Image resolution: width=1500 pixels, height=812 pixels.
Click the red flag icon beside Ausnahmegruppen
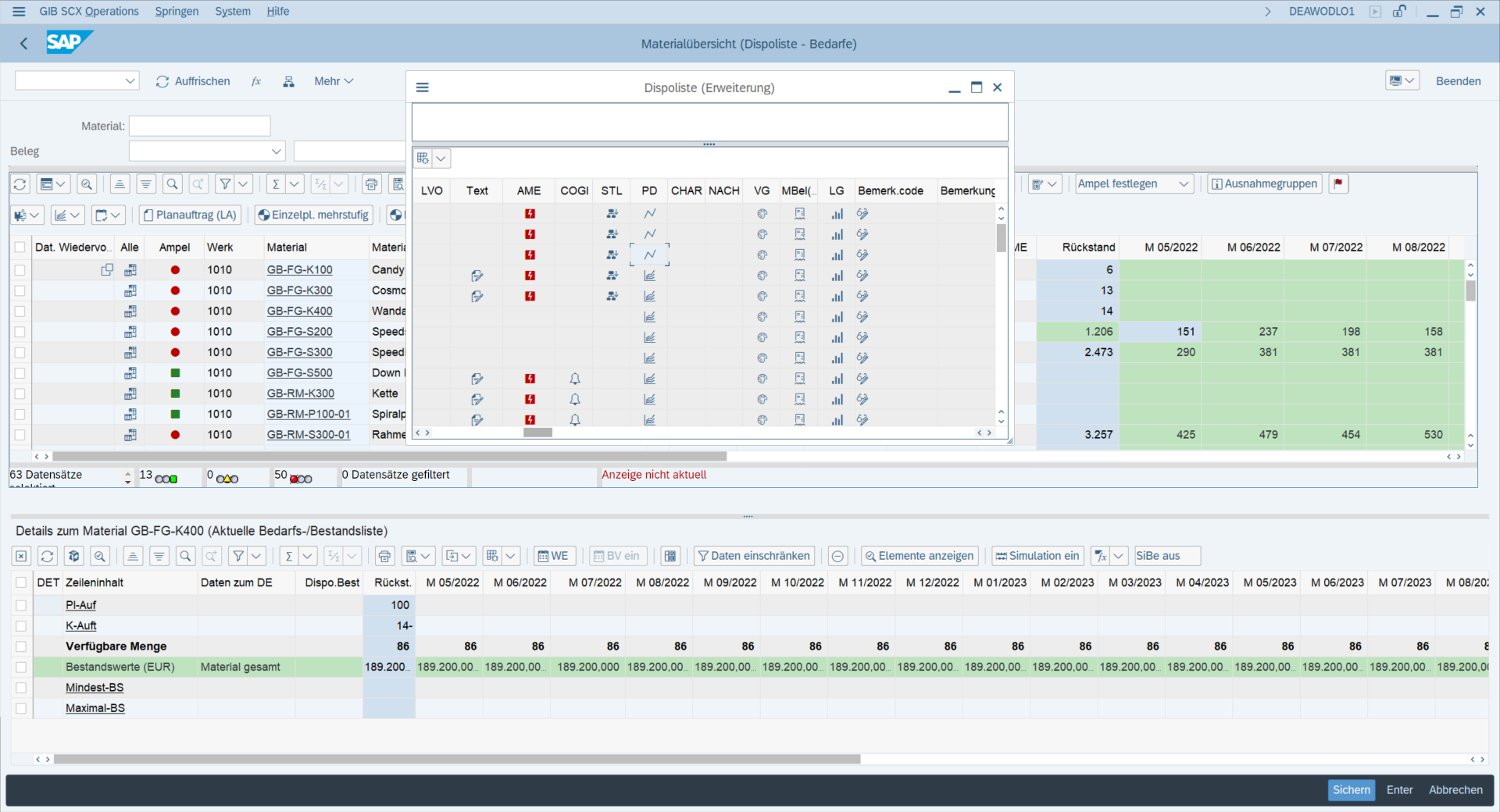[x=1338, y=183]
